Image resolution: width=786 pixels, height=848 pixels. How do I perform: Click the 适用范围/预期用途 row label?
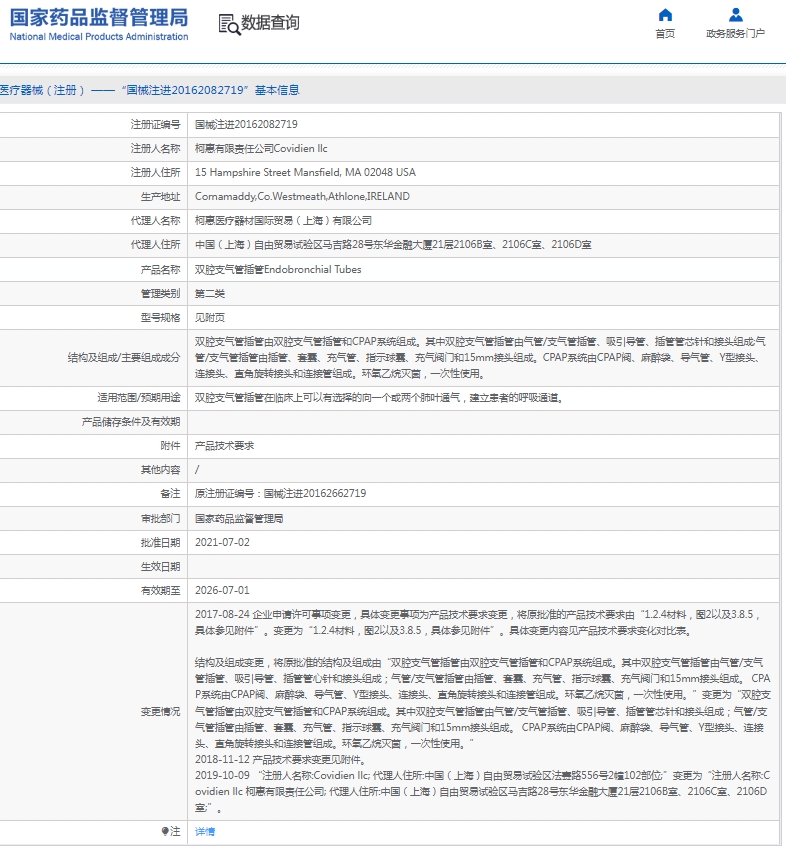139,398
